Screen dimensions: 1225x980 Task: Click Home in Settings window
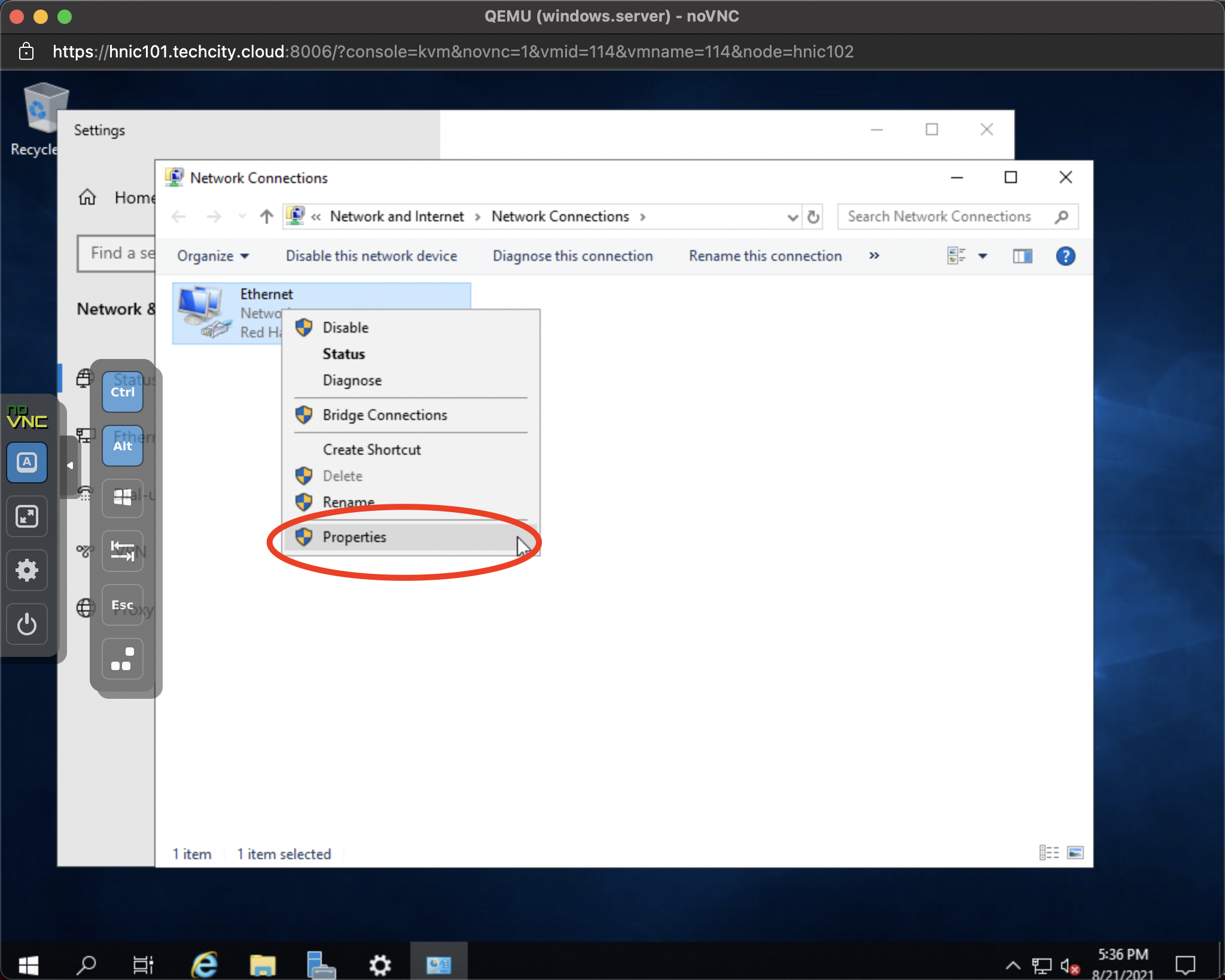point(117,197)
